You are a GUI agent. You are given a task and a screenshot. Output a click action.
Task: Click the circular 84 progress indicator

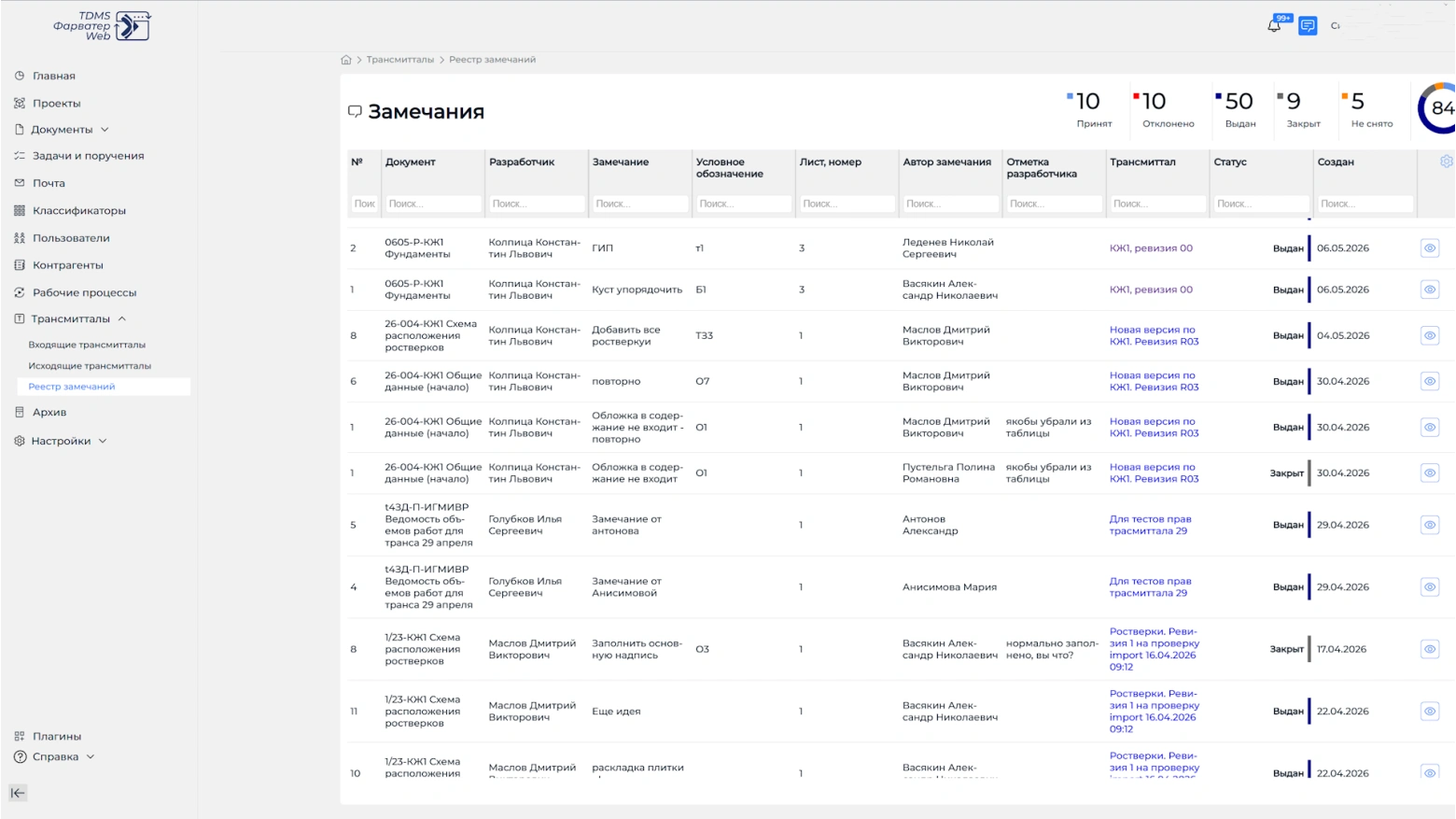[1437, 109]
